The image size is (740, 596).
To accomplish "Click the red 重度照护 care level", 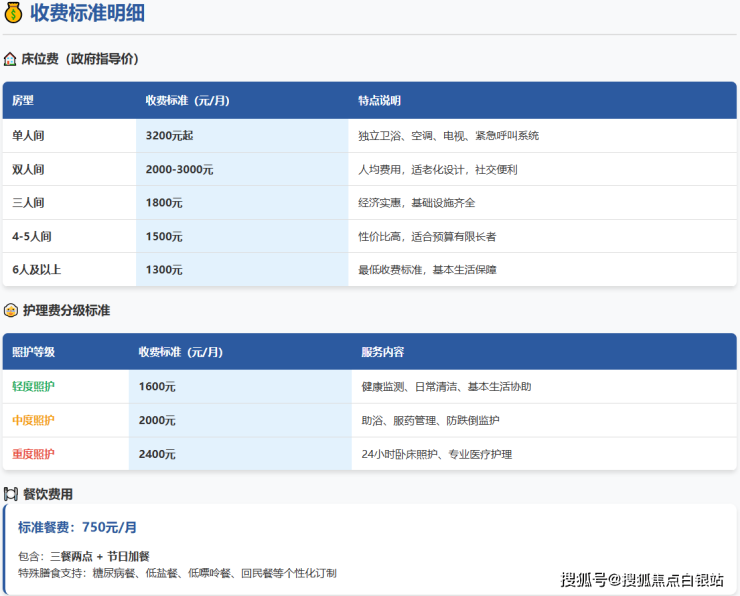I will 33,454.
